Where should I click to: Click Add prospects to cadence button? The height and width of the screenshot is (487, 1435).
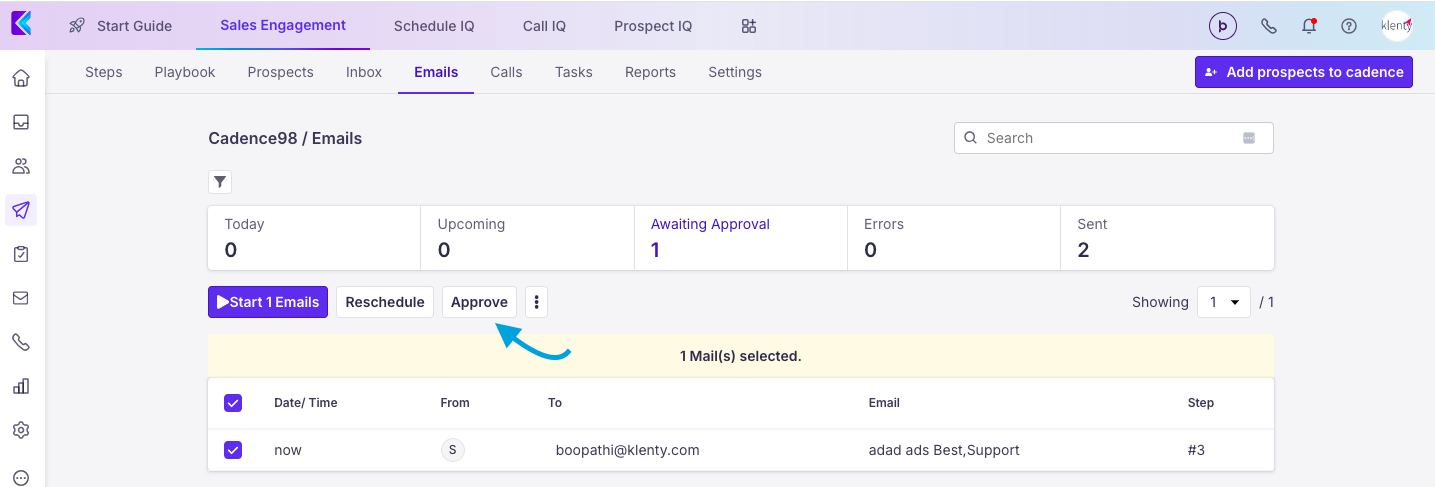(x=1303, y=72)
